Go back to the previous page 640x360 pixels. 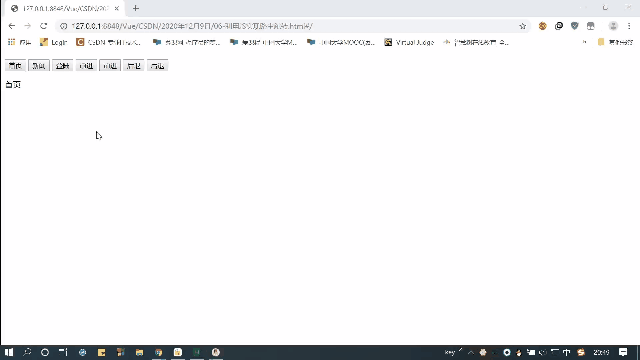point(11,26)
